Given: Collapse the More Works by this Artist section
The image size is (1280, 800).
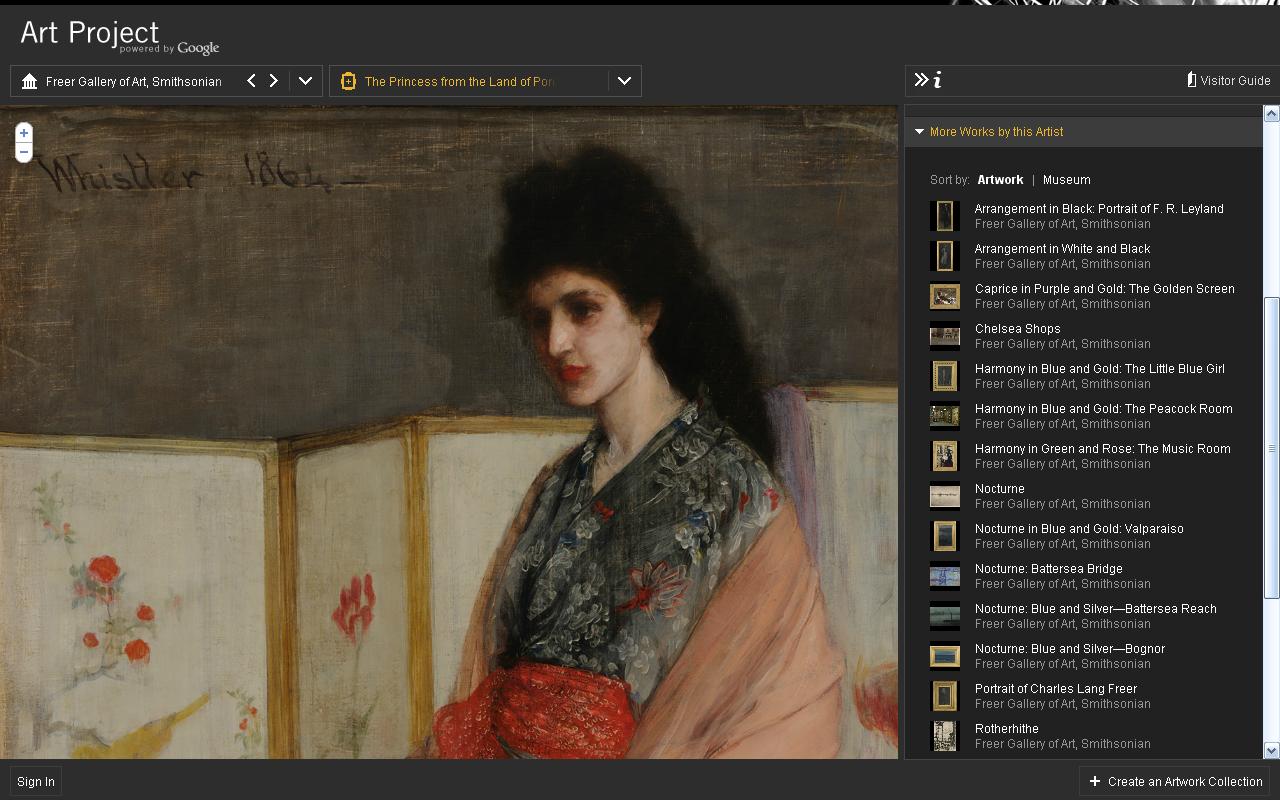Looking at the screenshot, I should click(x=919, y=132).
